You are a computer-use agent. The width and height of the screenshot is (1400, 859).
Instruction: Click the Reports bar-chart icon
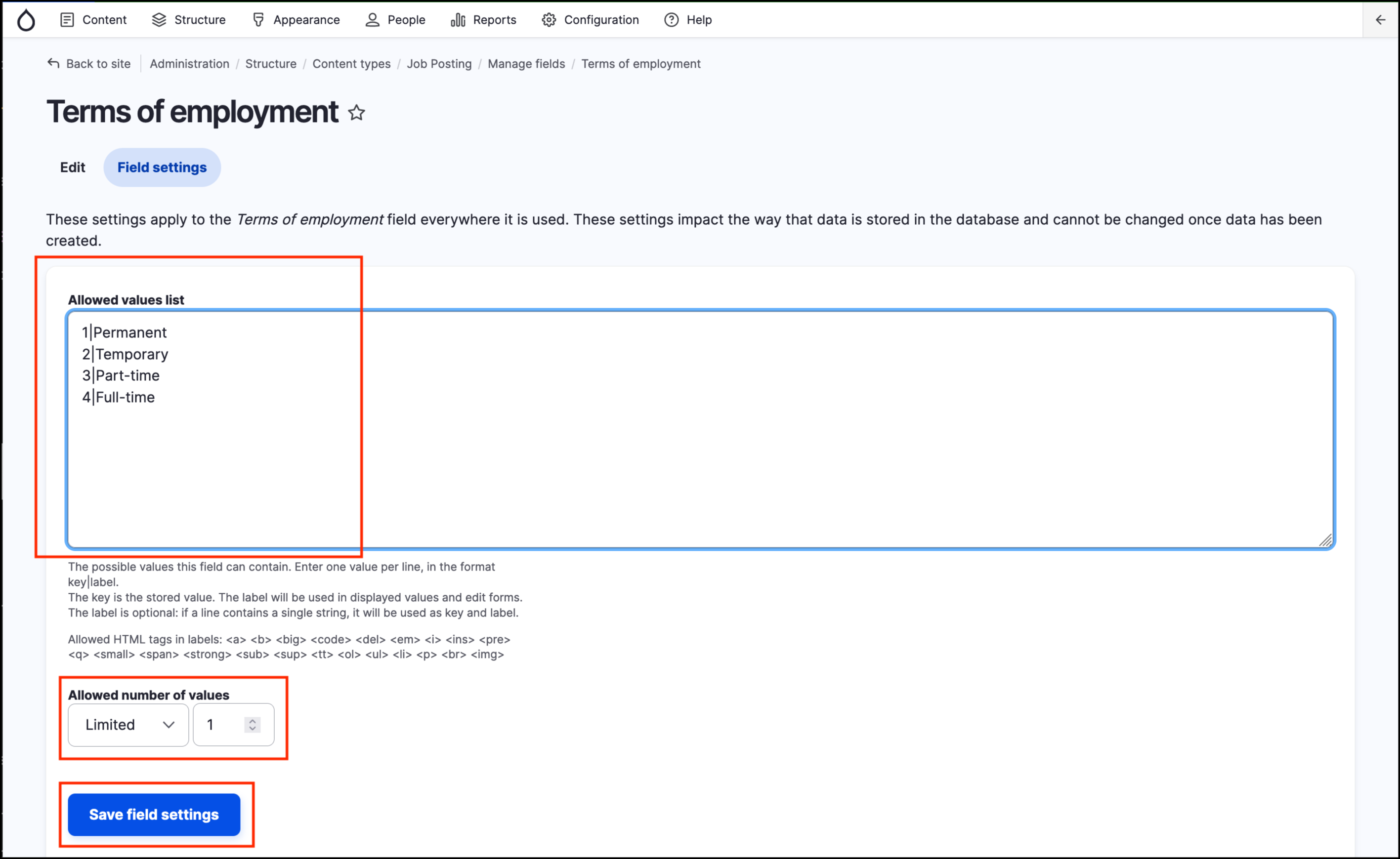[458, 19]
